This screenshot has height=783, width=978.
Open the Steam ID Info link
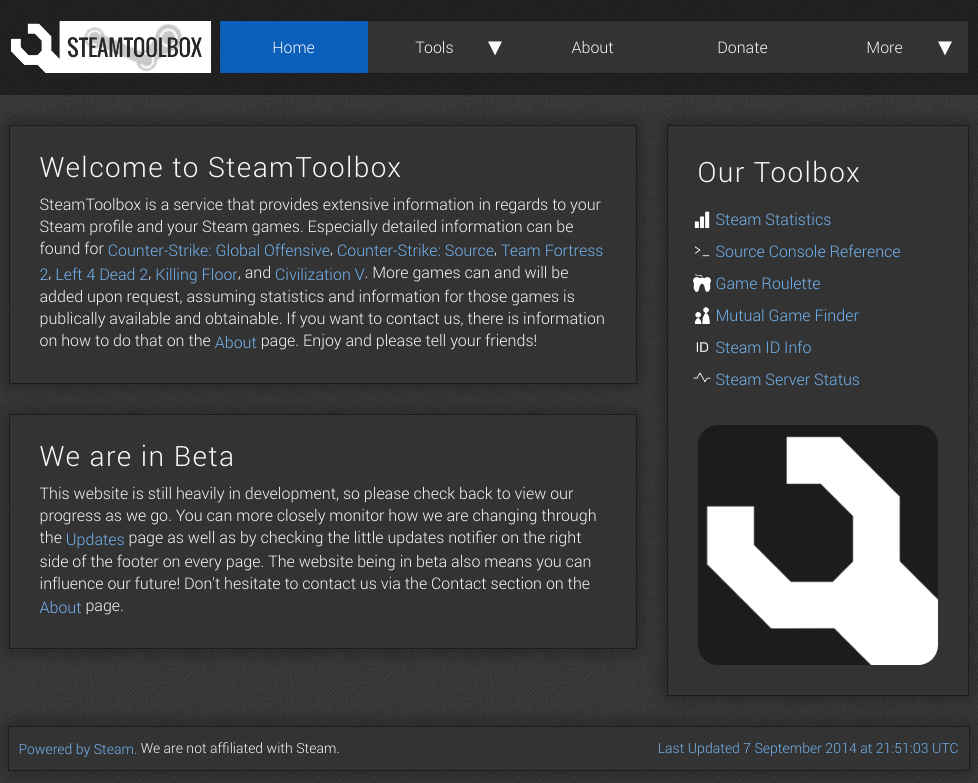coord(763,348)
